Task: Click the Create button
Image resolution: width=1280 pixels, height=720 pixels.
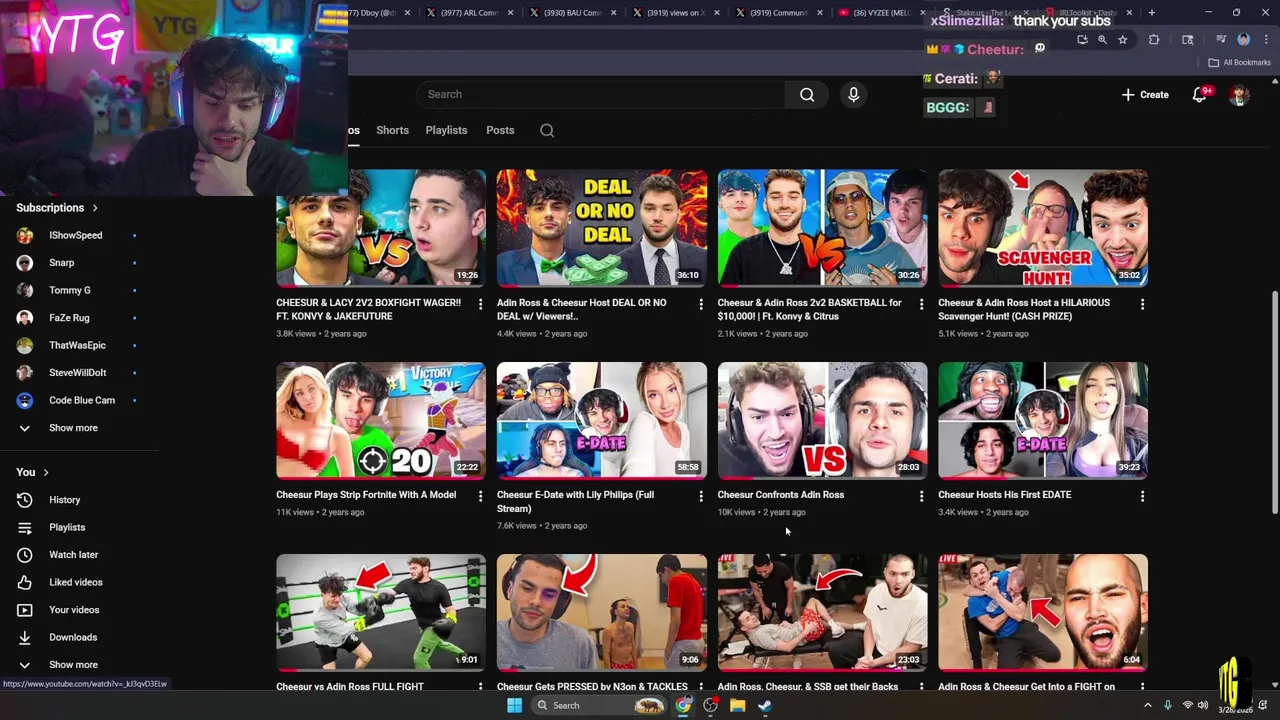Action: tap(1145, 95)
